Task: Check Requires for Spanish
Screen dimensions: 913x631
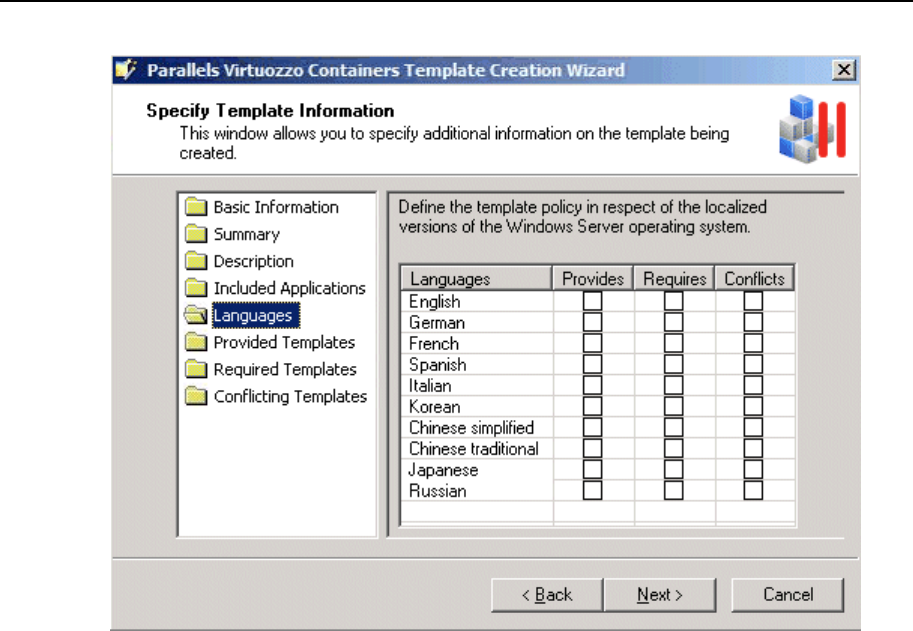Action: click(x=673, y=364)
